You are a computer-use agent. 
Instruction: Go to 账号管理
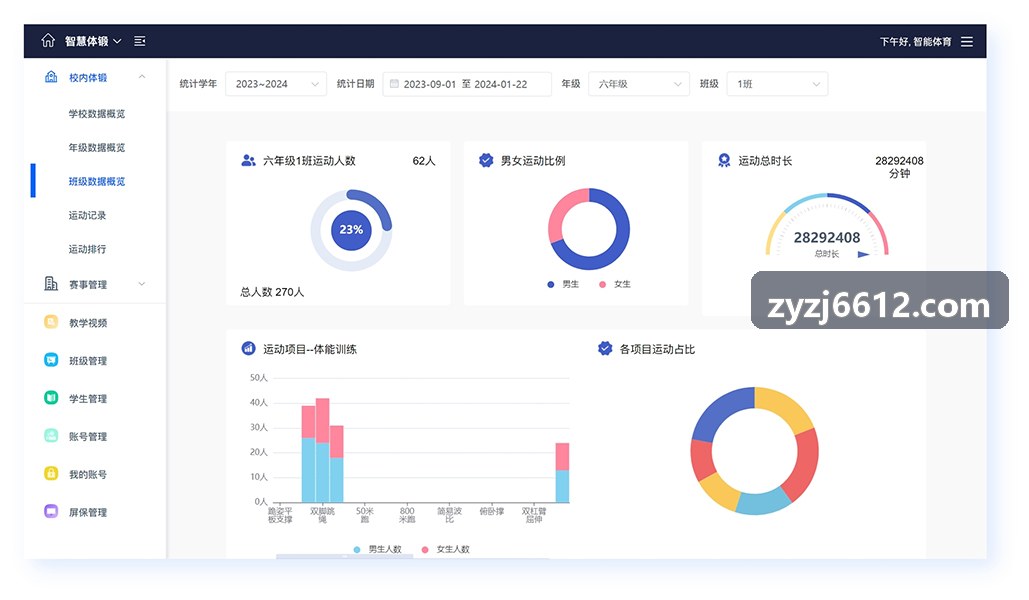coord(88,437)
